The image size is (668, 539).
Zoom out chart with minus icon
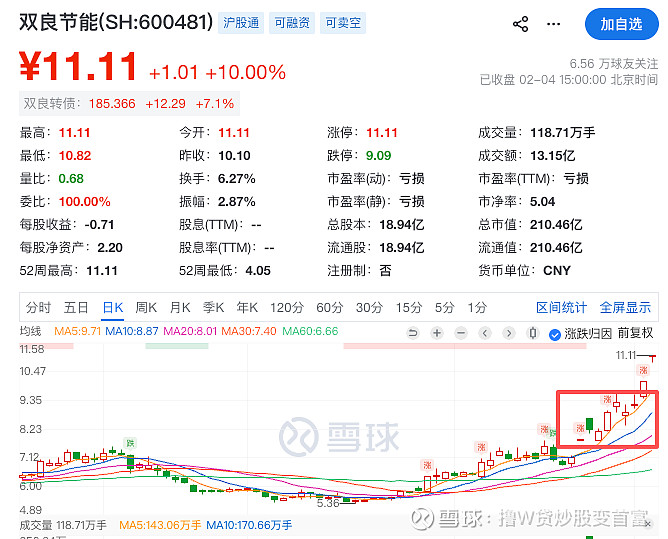pos(461,333)
